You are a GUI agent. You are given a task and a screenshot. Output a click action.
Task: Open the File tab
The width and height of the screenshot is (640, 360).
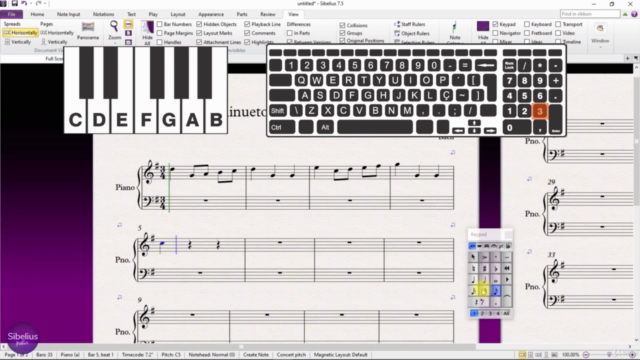pyautogui.click(x=11, y=14)
